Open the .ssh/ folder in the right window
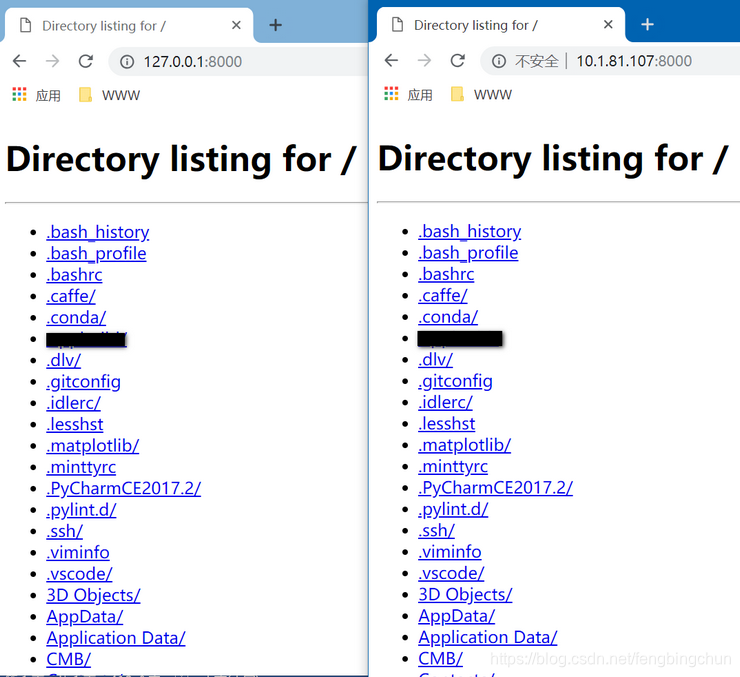 [437, 531]
